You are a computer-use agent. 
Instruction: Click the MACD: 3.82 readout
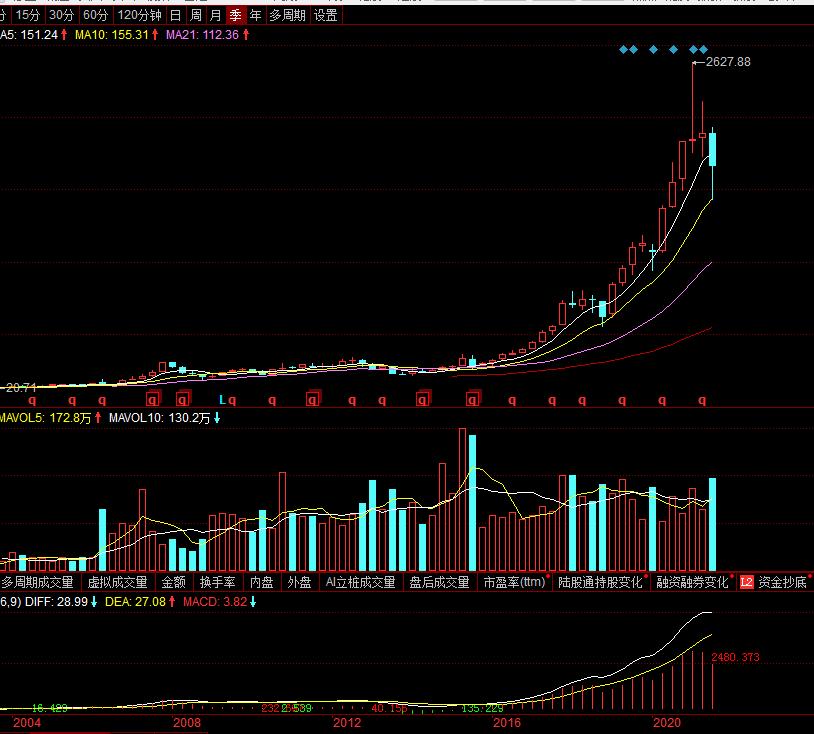[x=215, y=602]
